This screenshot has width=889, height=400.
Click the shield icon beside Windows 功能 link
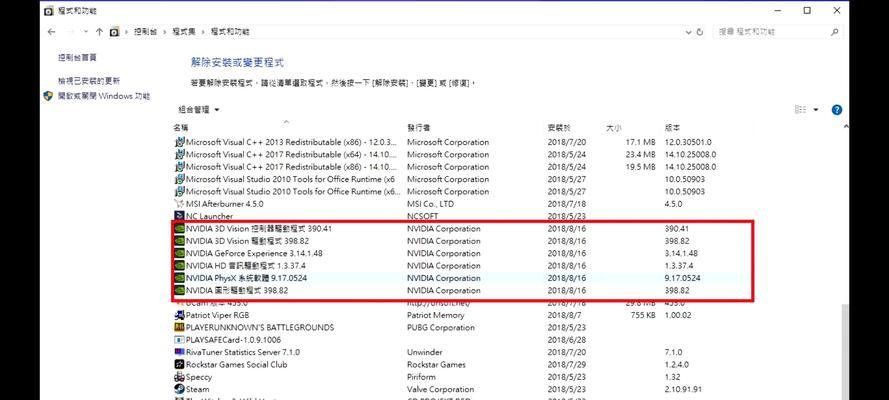click(x=48, y=96)
